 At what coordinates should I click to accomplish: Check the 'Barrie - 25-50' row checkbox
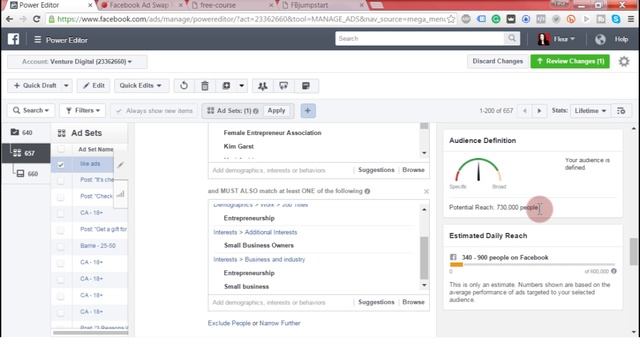60,246
